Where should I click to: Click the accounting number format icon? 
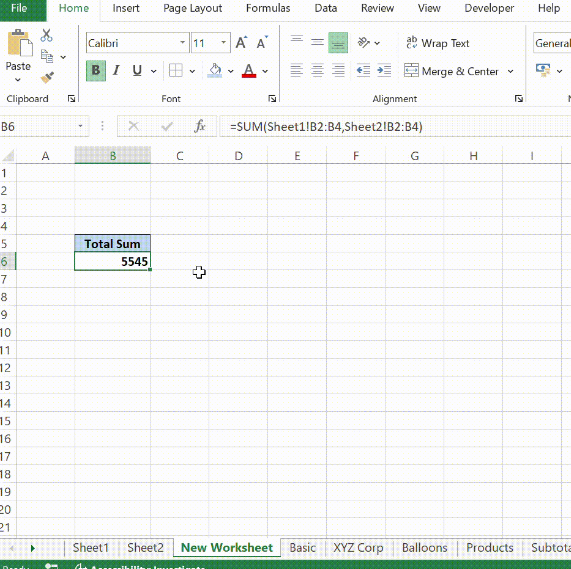click(x=543, y=70)
